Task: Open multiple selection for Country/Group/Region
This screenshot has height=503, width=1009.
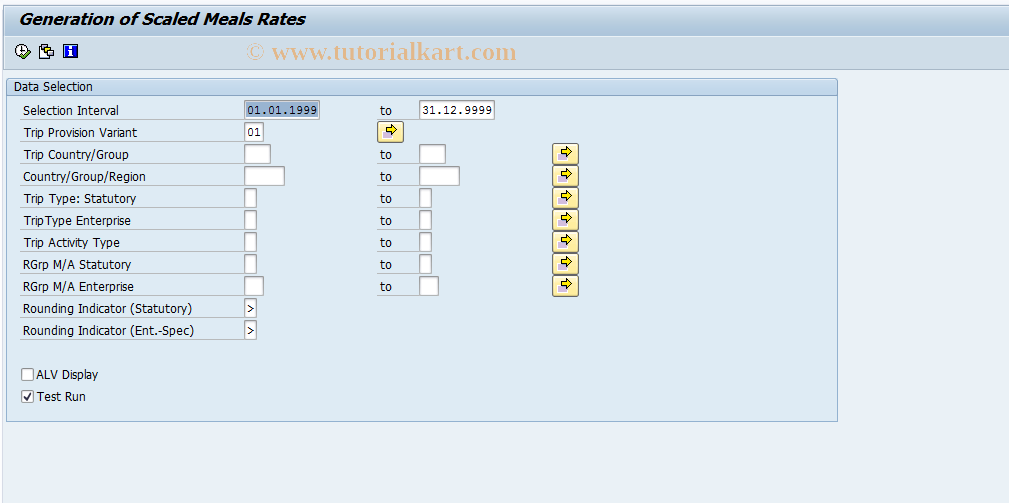Action: pos(565,176)
